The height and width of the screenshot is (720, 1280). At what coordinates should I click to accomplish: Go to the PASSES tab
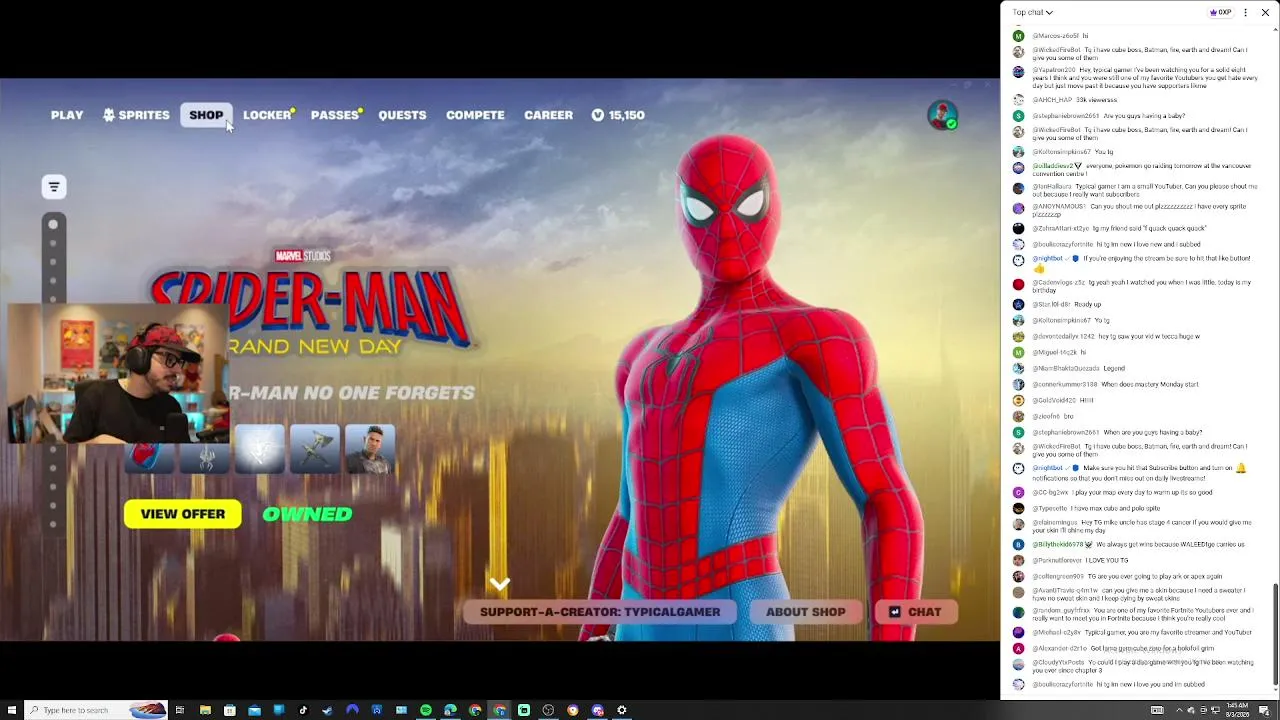(335, 115)
